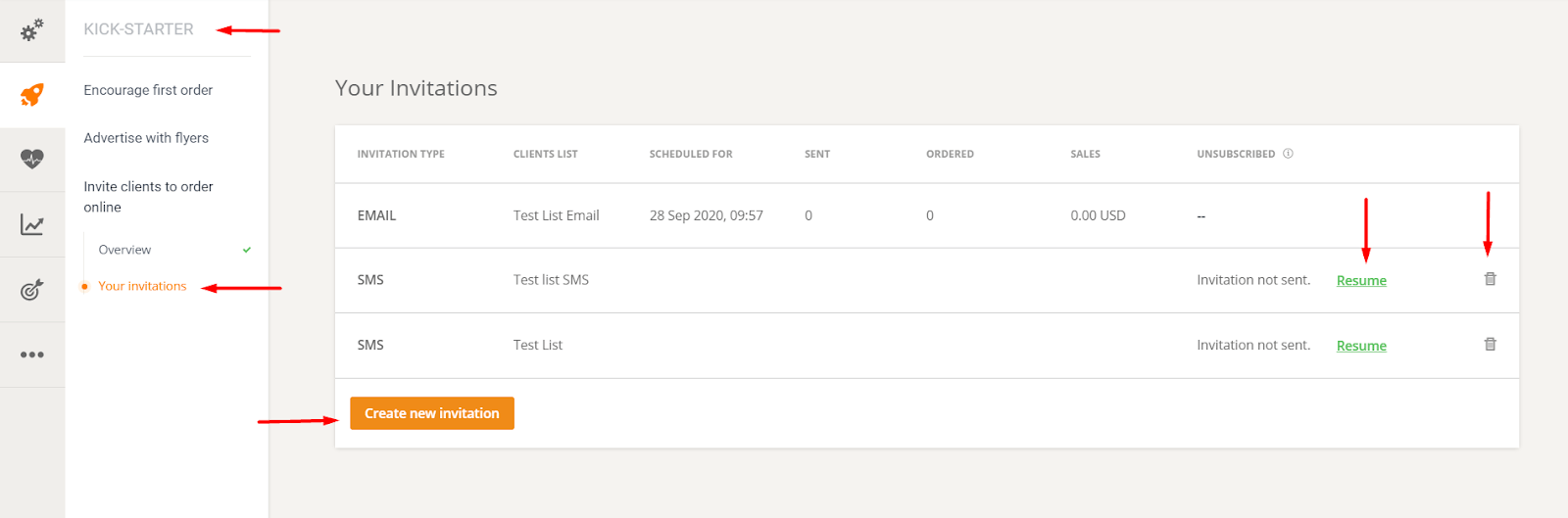The height and width of the screenshot is (518, 1568).
Task: Click Create new invitation button
Action: [x=432, y=413]
